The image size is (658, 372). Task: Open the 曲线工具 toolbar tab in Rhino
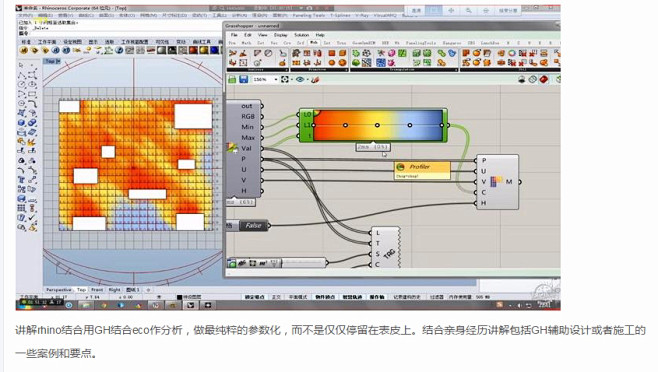[x=202, y=42]
